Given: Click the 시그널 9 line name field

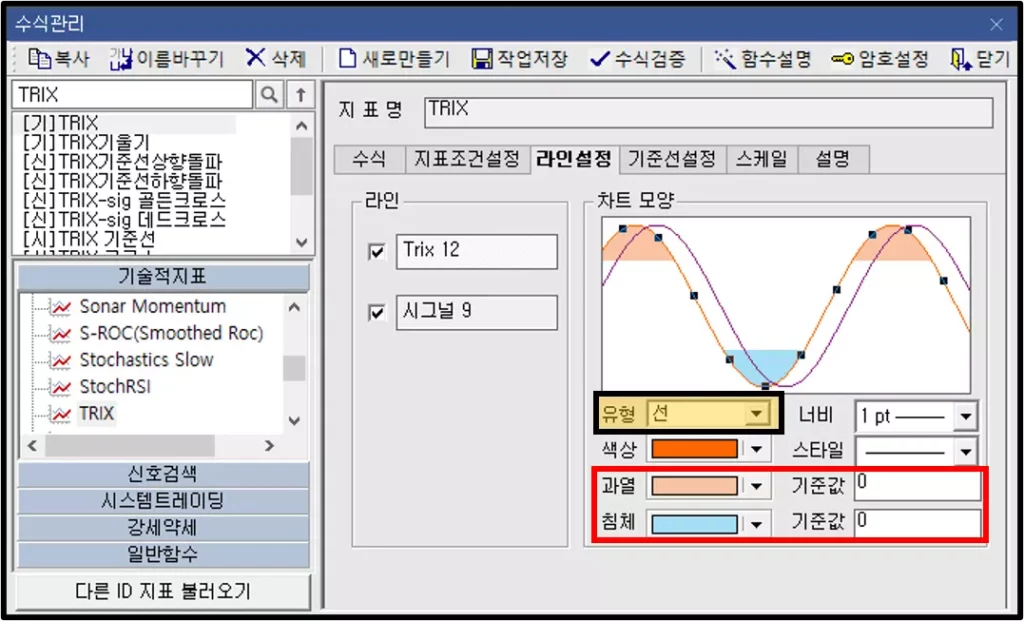Looking at the screenshot, I should pos(477,313).
